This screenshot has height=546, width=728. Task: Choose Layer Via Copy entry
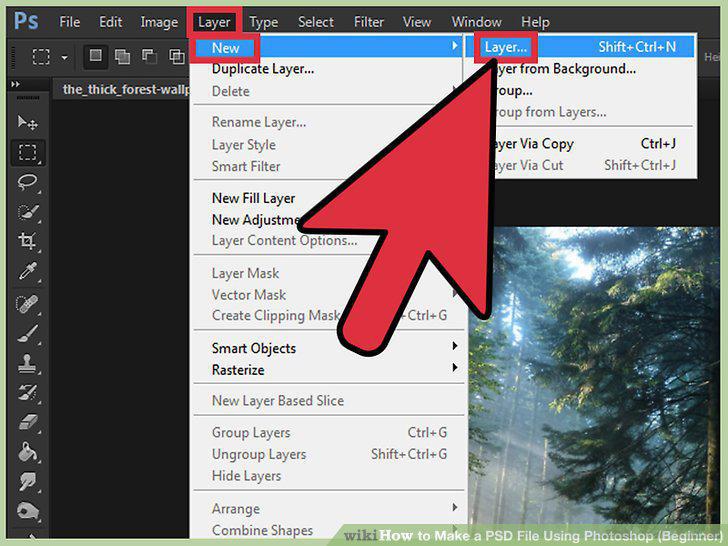click(x=580, y=144)
